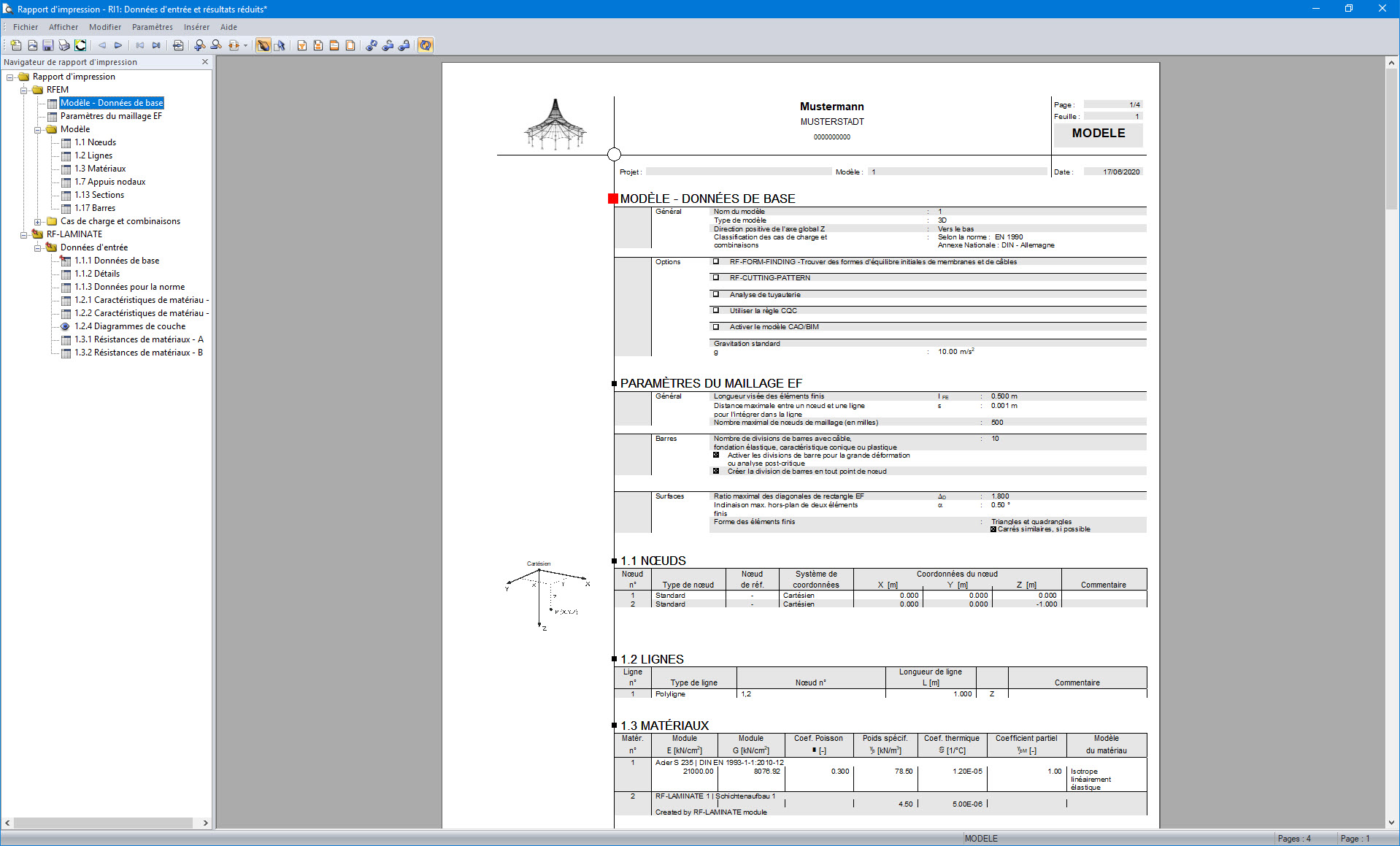Collapse the RF-LAMINATE tree branch
The image size is (1400, 846).
(x=24, y=234)
